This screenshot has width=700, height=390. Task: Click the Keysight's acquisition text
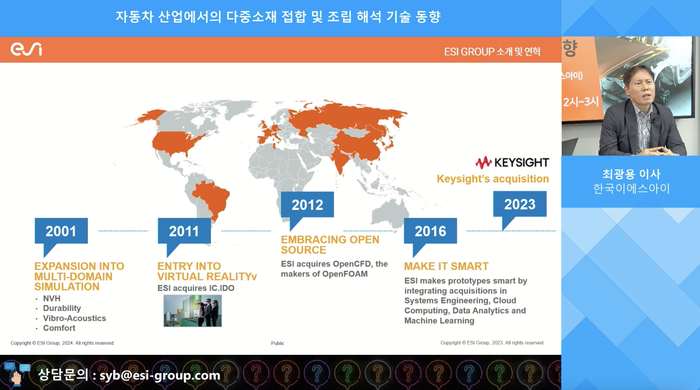coord(493,179)
